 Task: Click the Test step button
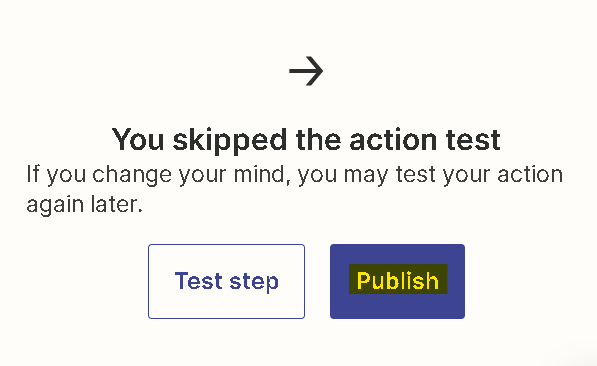(226, 281)
